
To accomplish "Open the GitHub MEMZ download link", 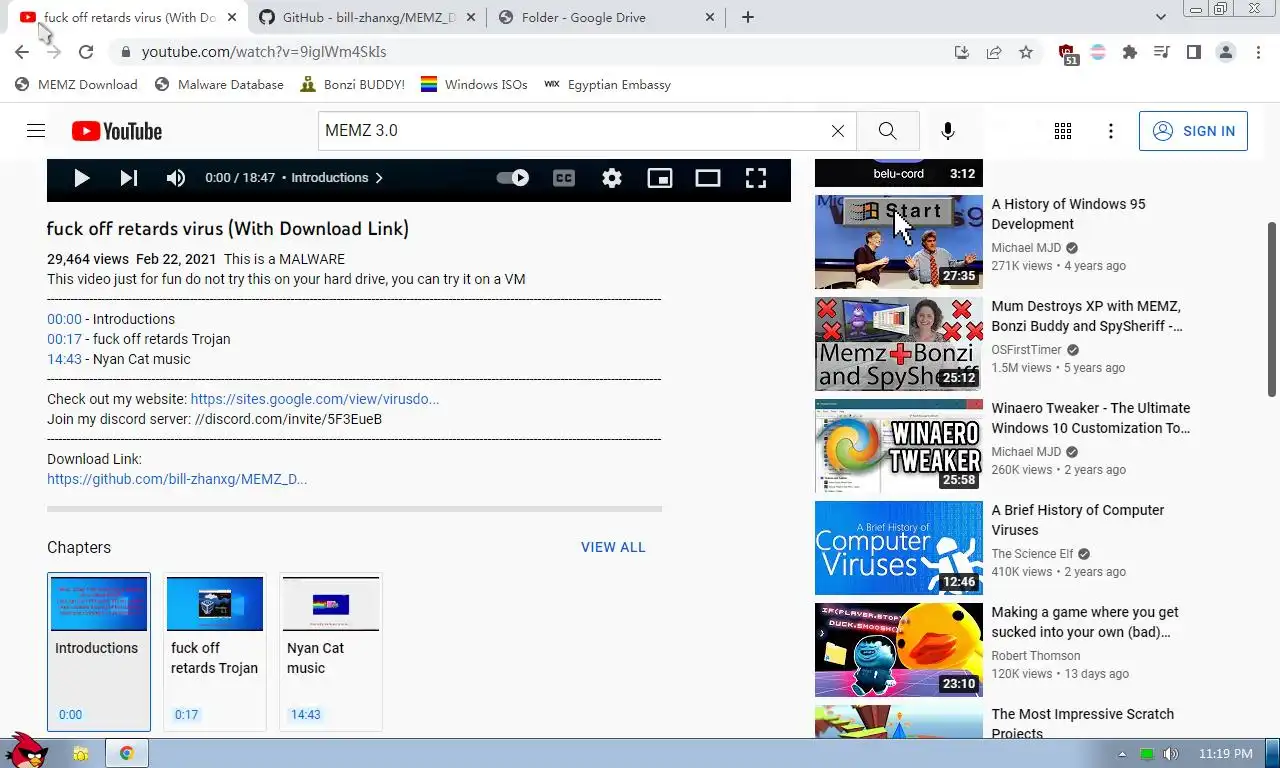I will [x=177, y=479].
